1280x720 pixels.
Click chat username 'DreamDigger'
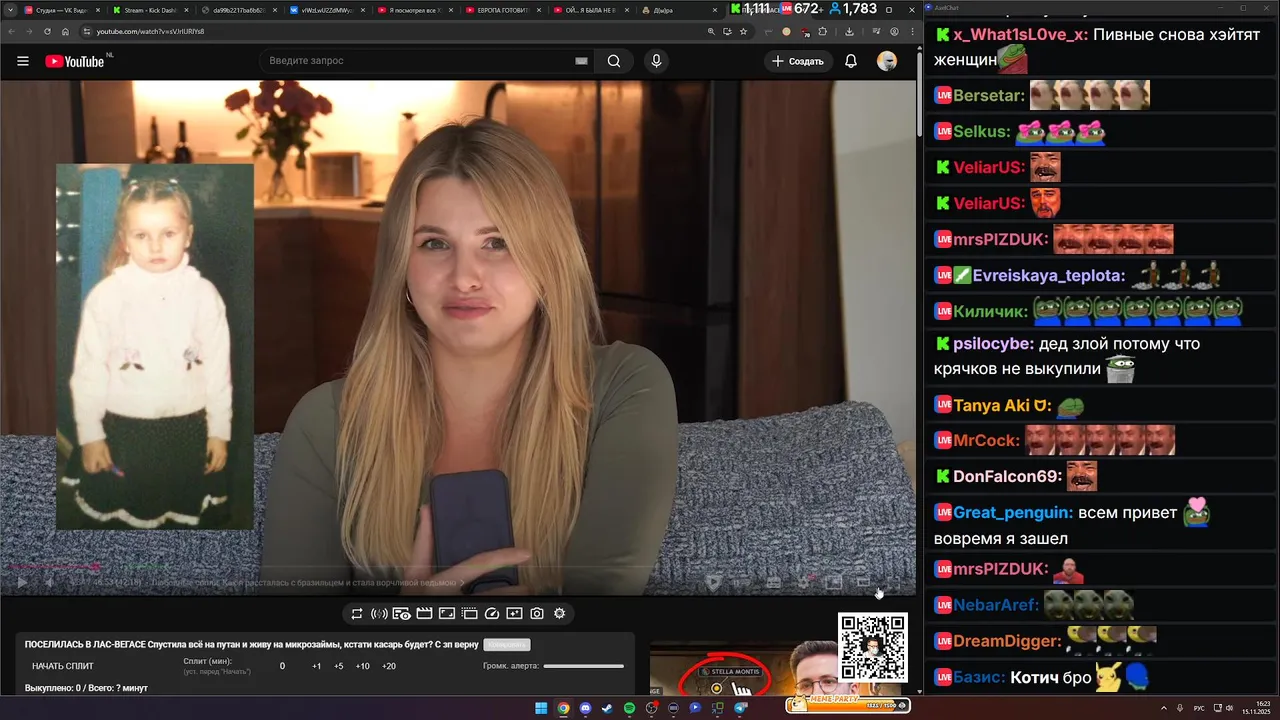coord(1006,641)
